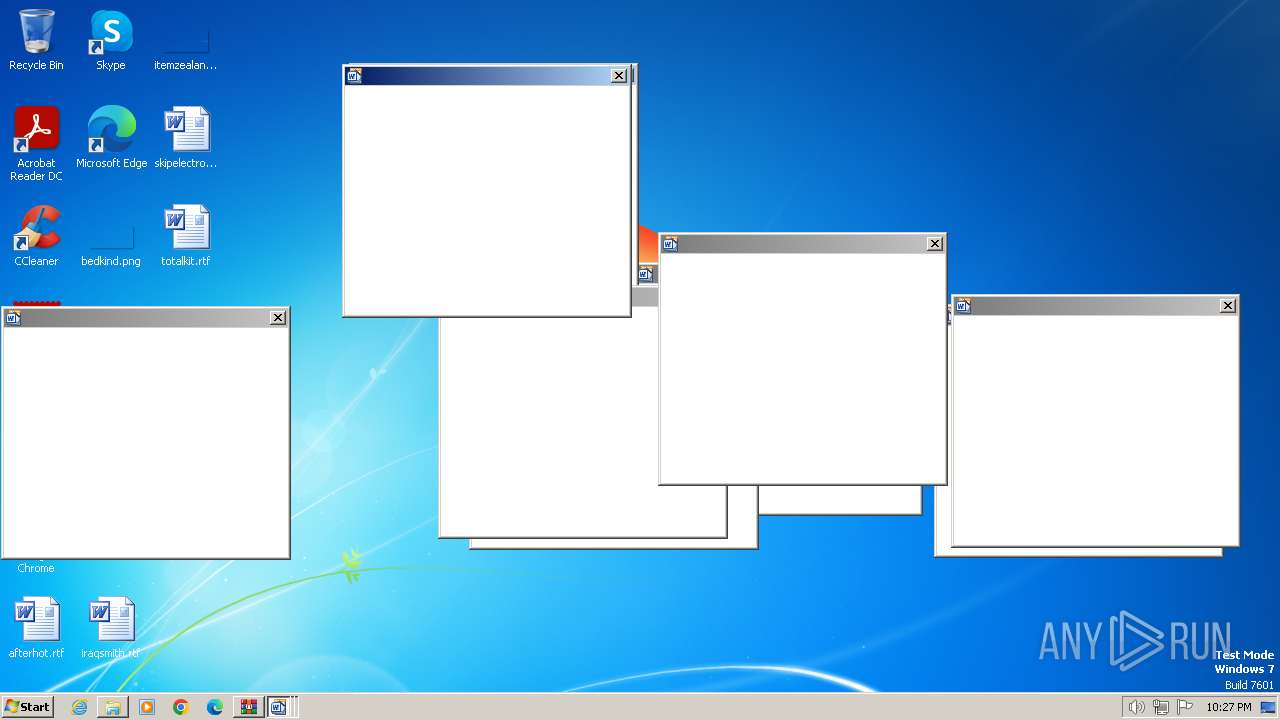
Task: Open the Start menu
Action: tap(27, 707)
